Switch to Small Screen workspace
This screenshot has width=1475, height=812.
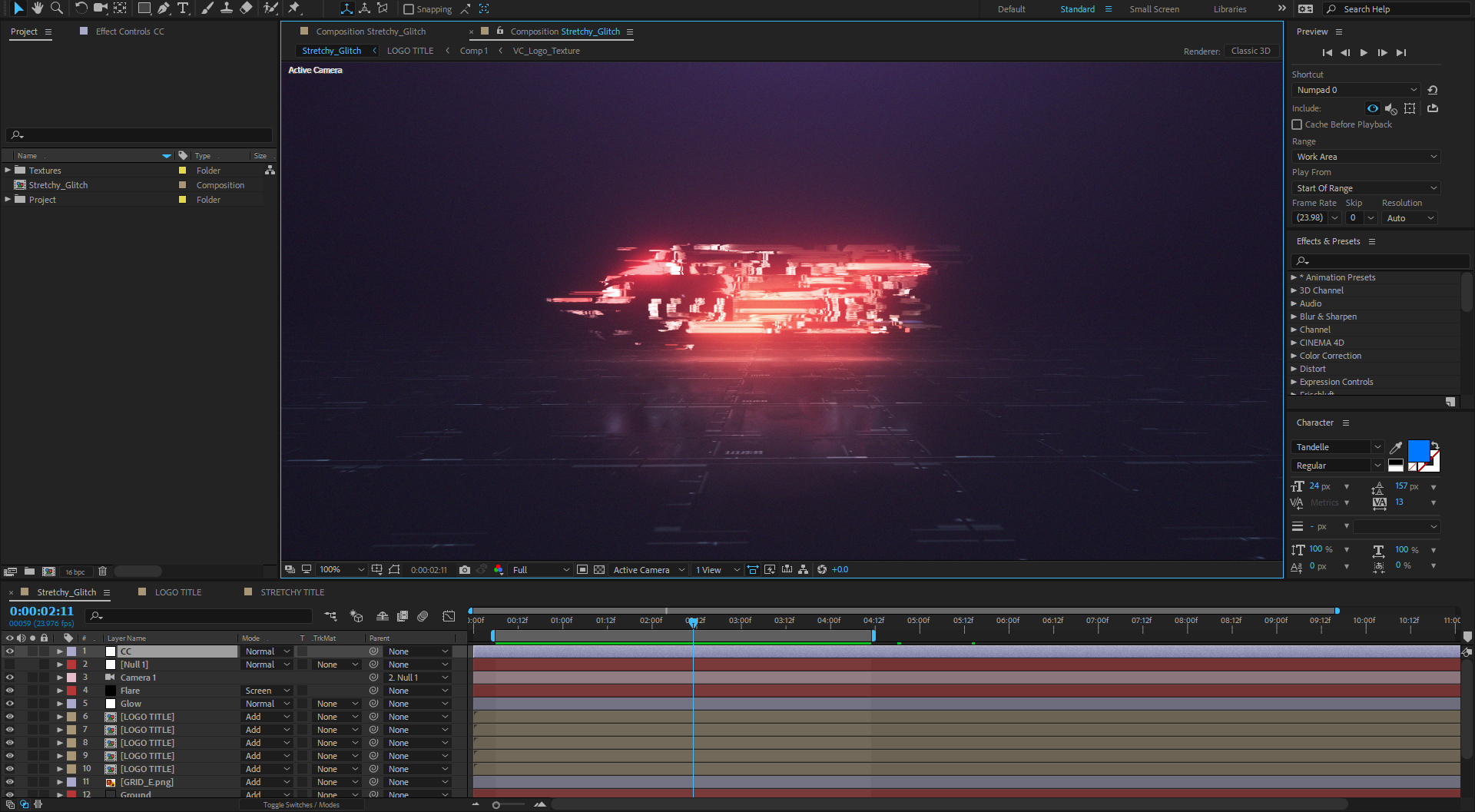1154,9
